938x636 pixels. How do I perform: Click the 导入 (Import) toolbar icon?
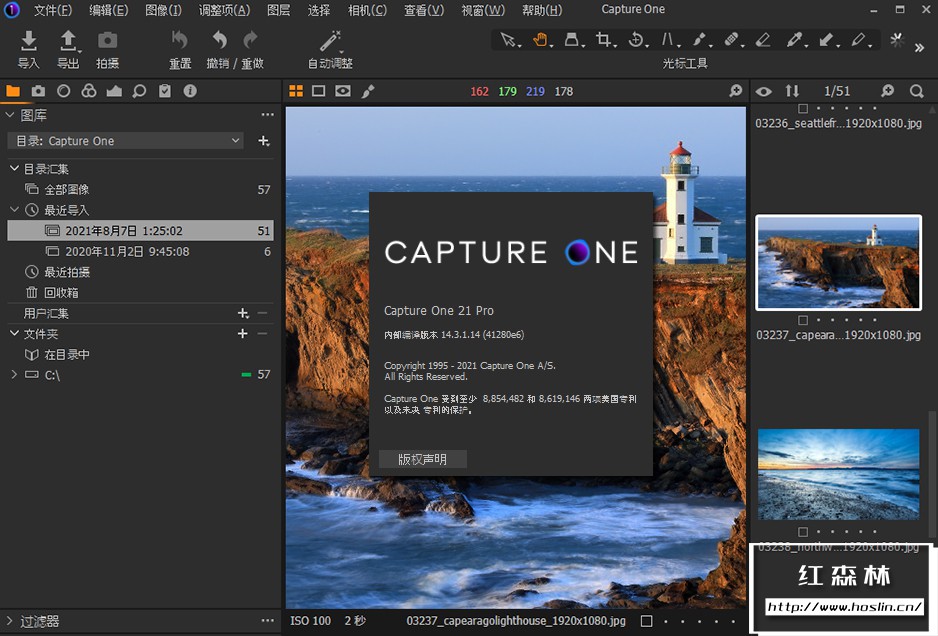click(x=29, y=41)
